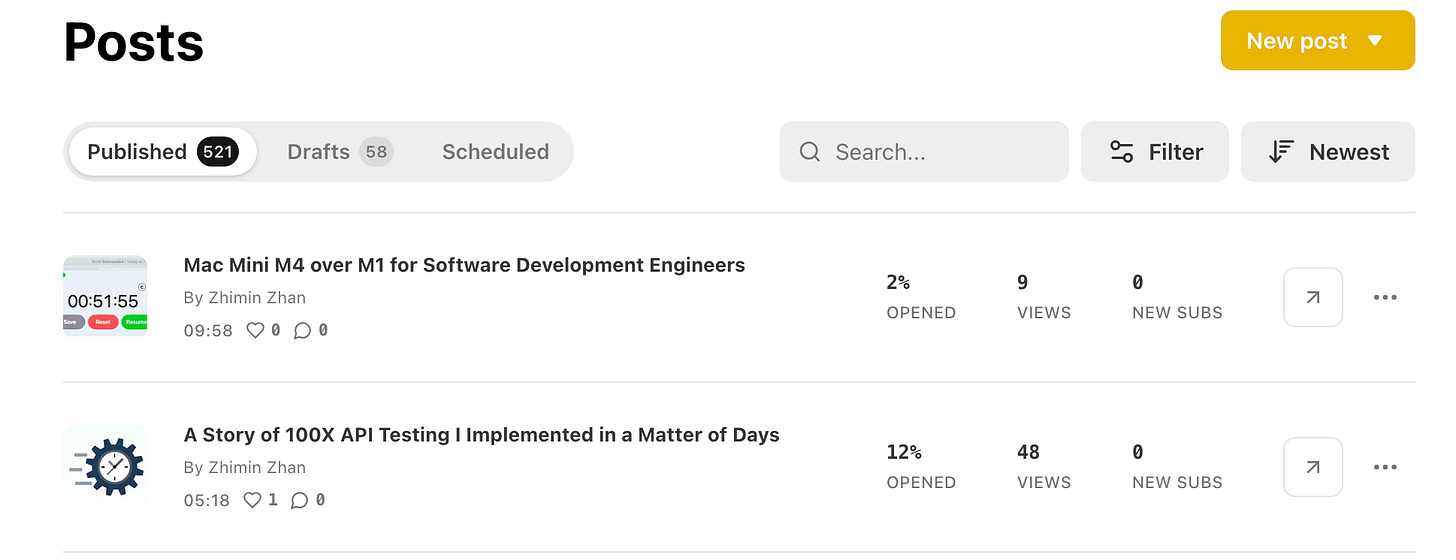Select the Published tab

[x=162, y=152]
